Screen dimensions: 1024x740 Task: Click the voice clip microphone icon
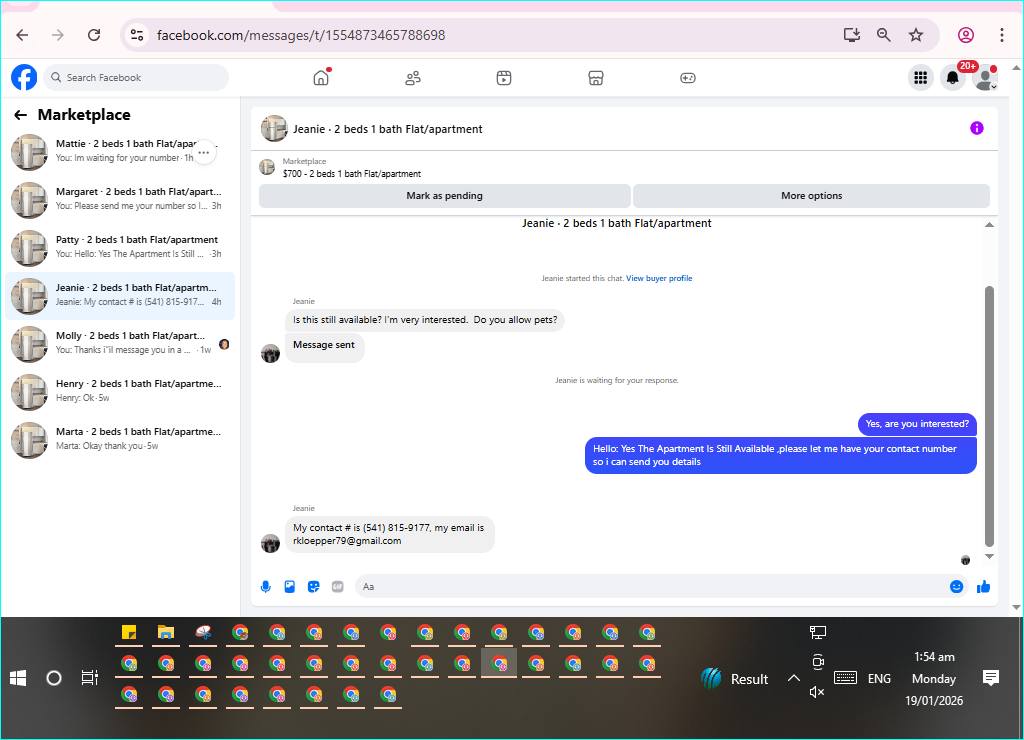[x=266, y=587]
